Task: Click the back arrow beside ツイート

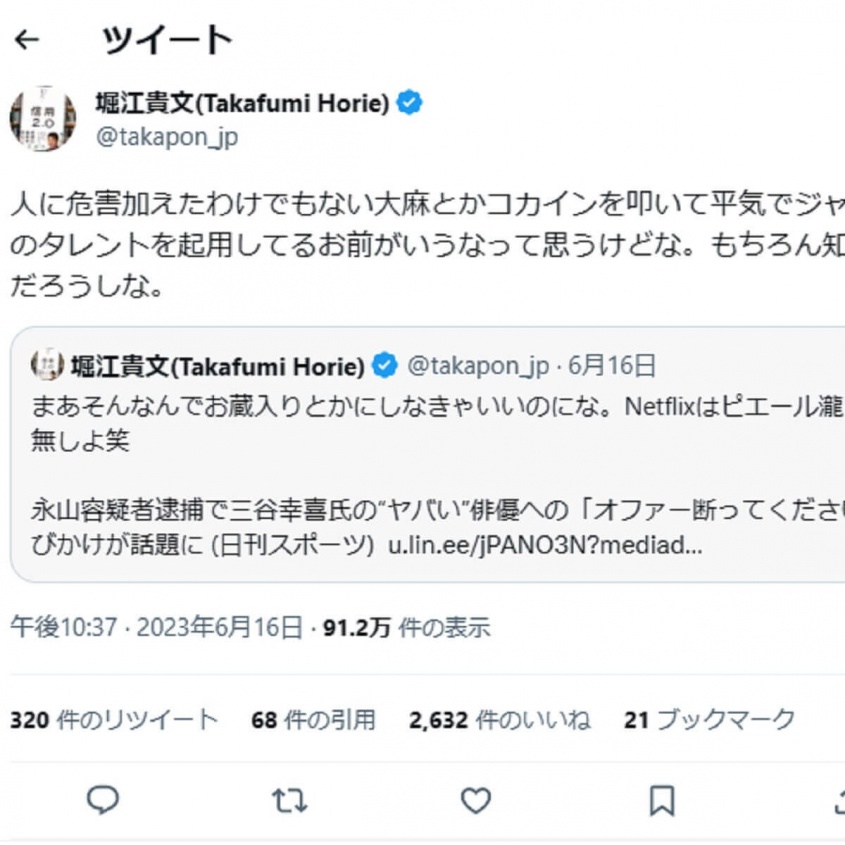Action: coord(27,40)
